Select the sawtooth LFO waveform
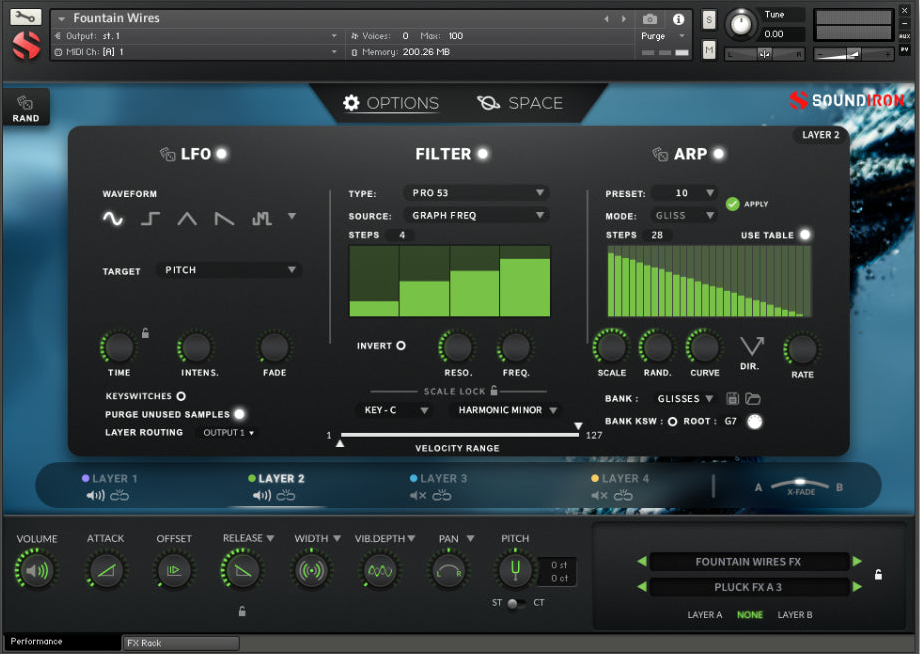The height and width of the screenshot is (654, 920). 224,218
